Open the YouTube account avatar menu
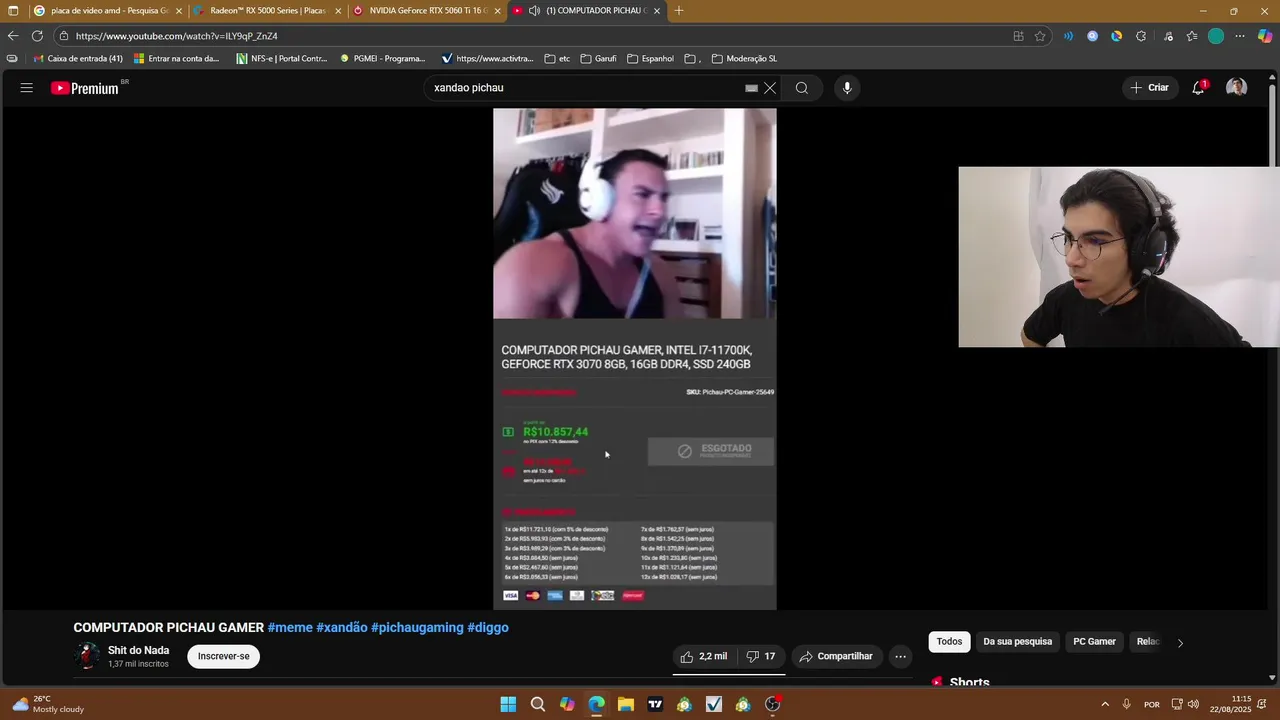The image size is (1280, 720). click(x=1237, y=88)
